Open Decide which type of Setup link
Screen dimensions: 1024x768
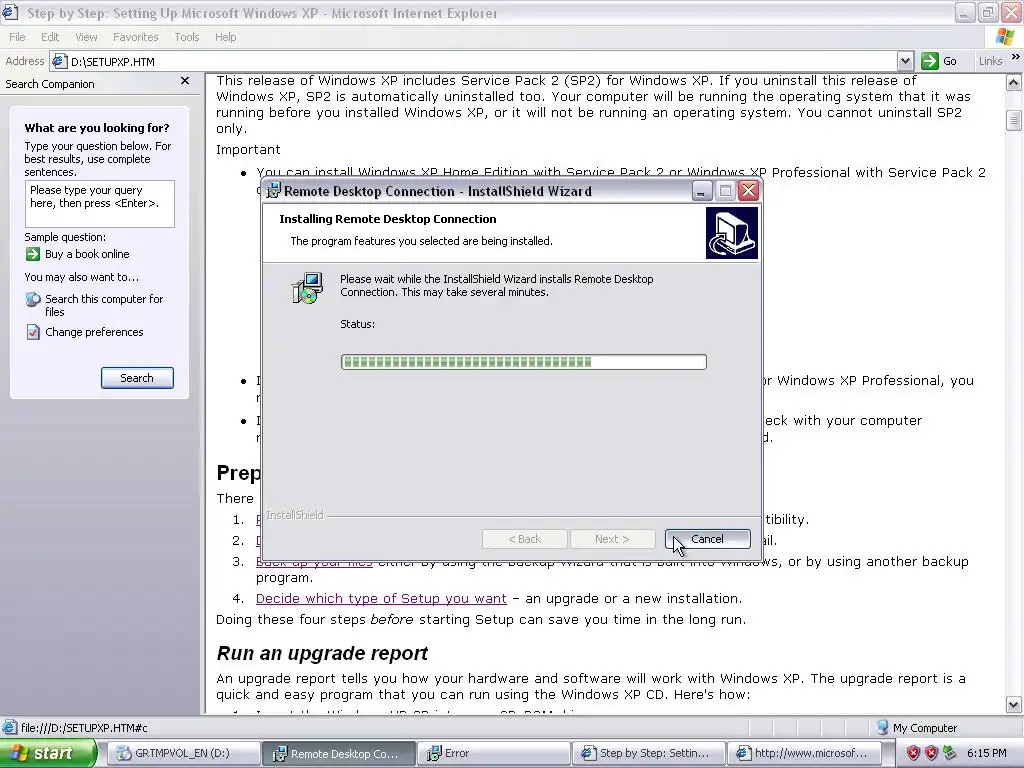click(381, 598)
